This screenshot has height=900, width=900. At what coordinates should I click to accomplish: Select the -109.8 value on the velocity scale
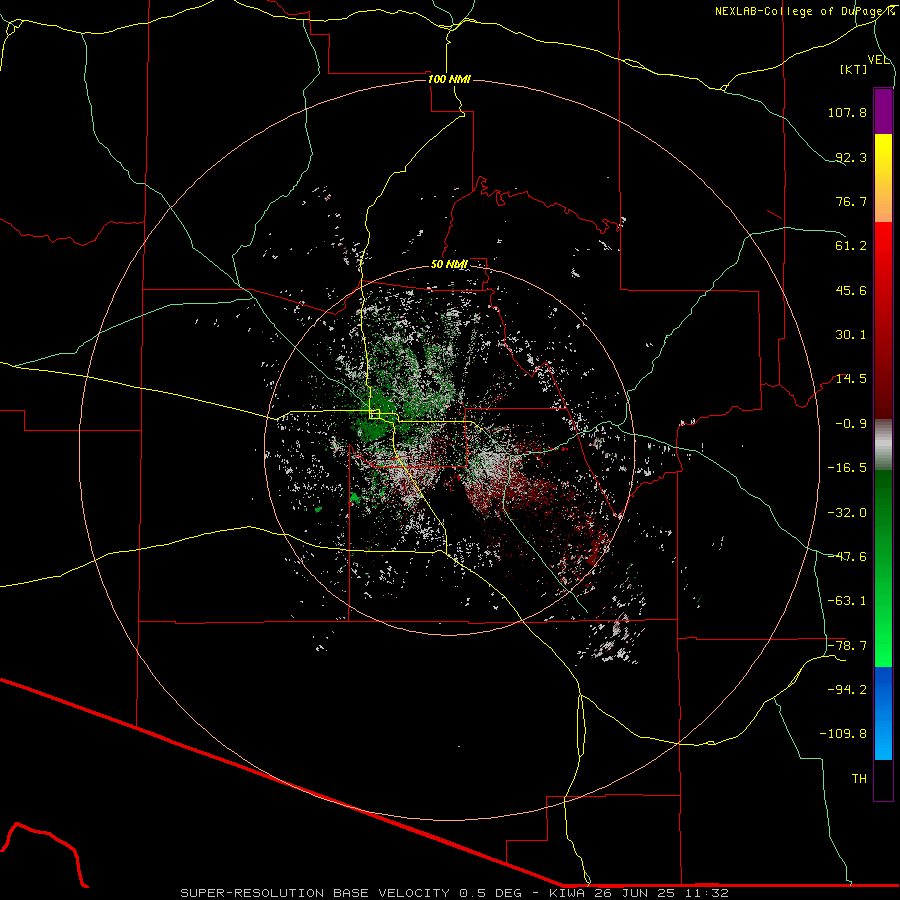click(x=843, y=734)
